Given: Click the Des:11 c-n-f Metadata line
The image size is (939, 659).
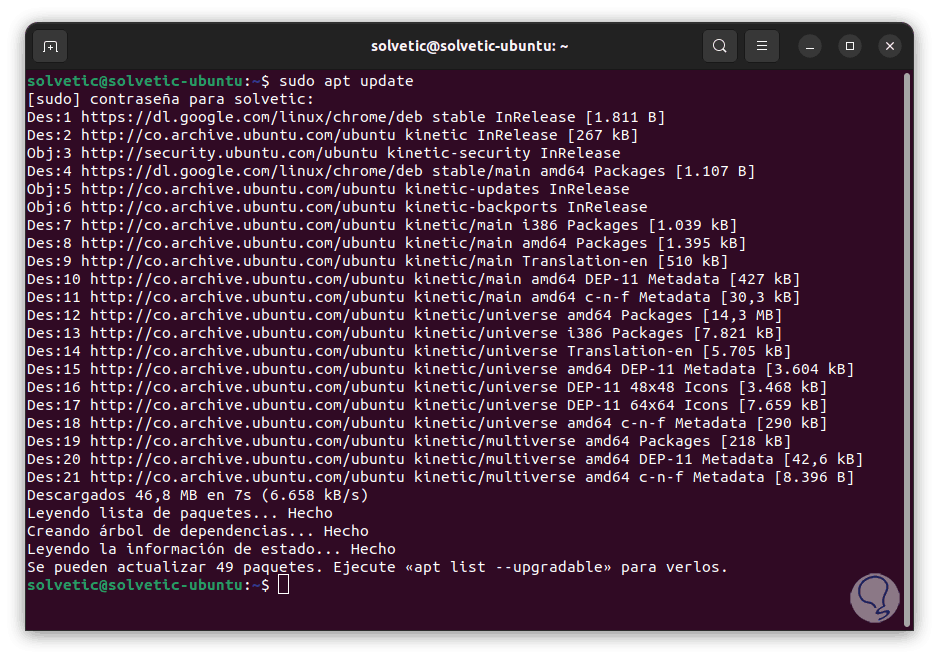Looking at the screenshot, I should click(413, 297).
